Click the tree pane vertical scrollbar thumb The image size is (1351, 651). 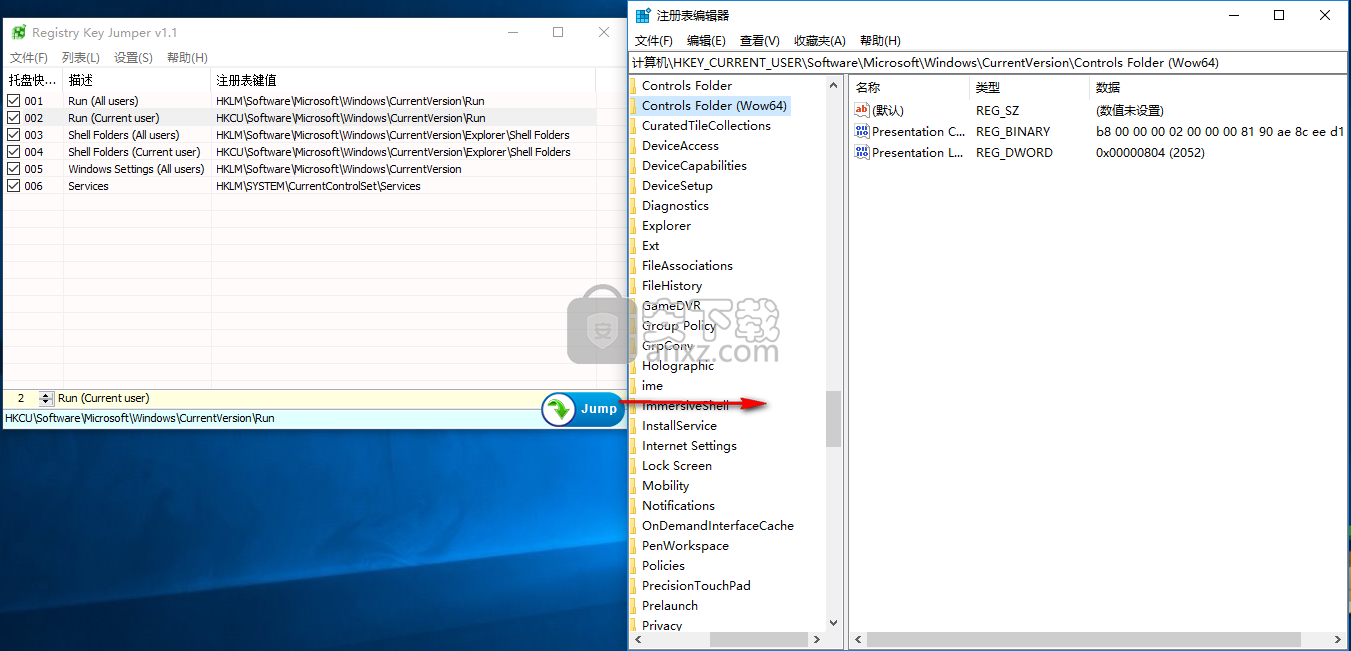[834, 418]
